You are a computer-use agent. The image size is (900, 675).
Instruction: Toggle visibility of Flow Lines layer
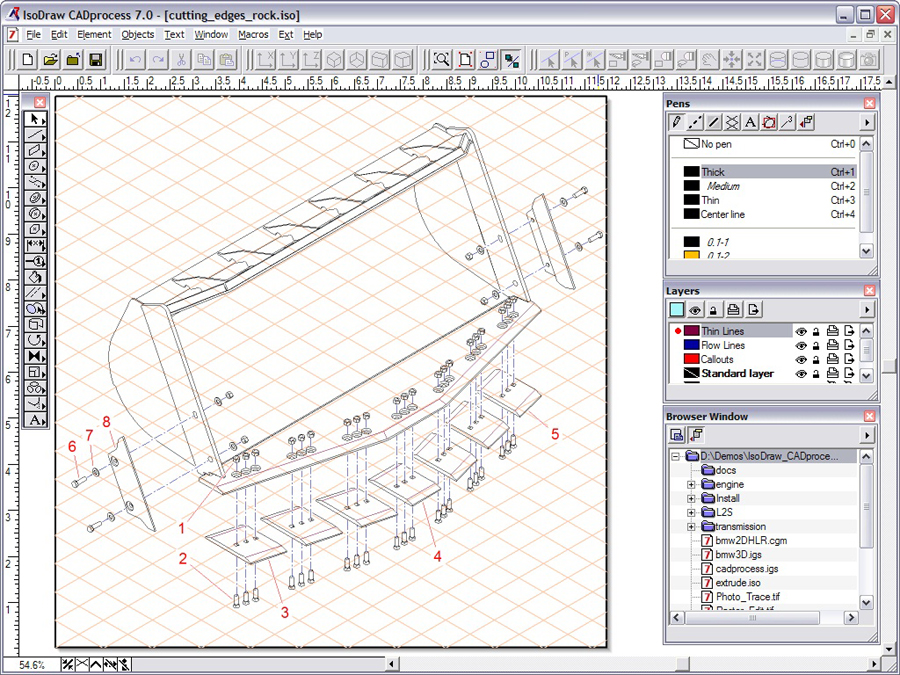click(801, 346)
